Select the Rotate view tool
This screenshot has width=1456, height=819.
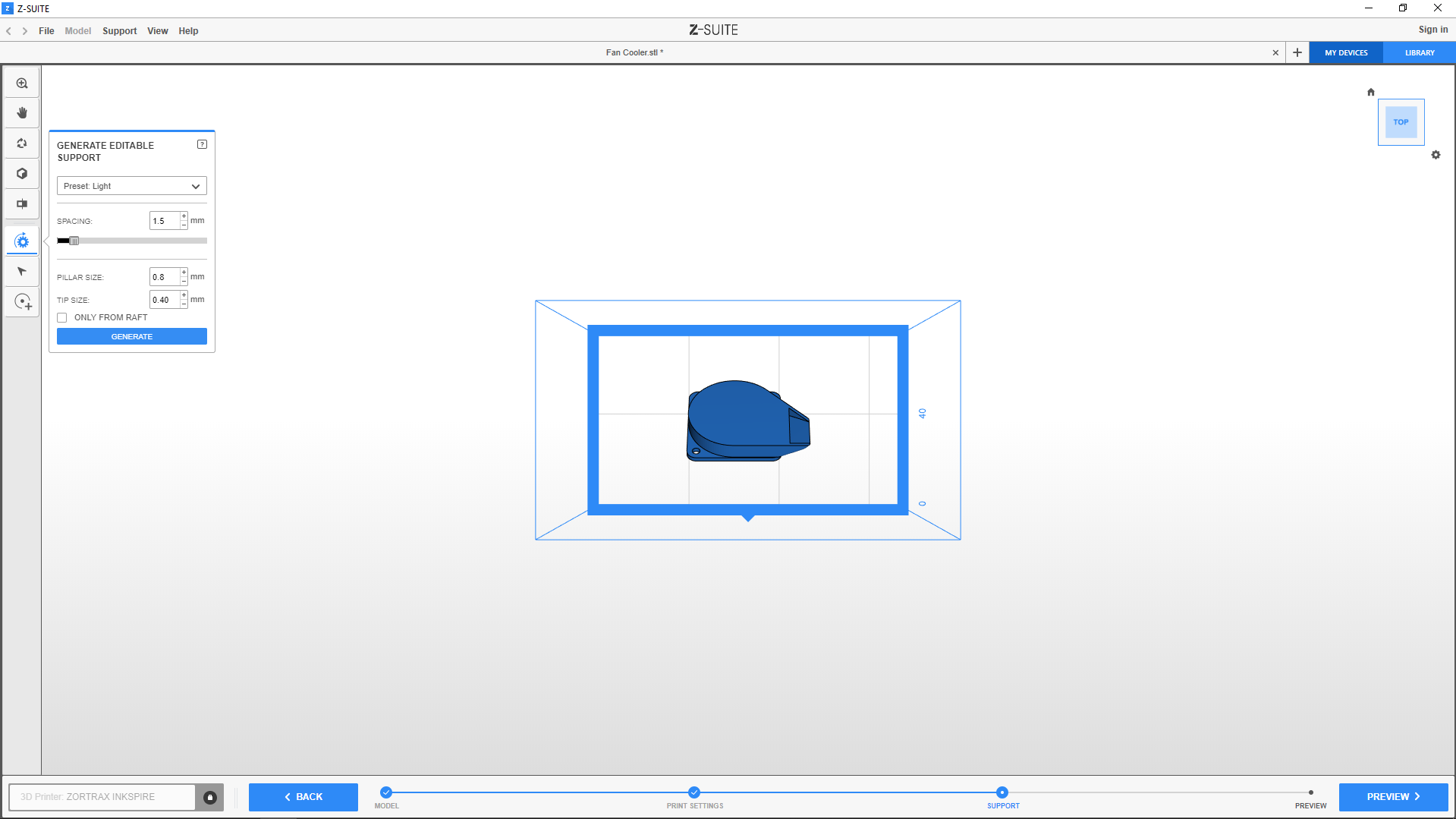[22, 143]
